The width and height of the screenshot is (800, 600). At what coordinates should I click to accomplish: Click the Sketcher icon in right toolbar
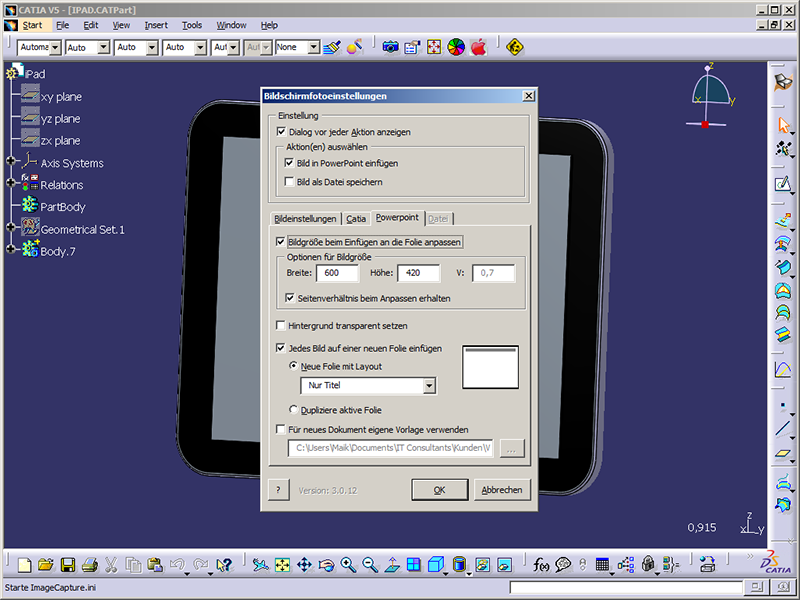pos(782,184)
